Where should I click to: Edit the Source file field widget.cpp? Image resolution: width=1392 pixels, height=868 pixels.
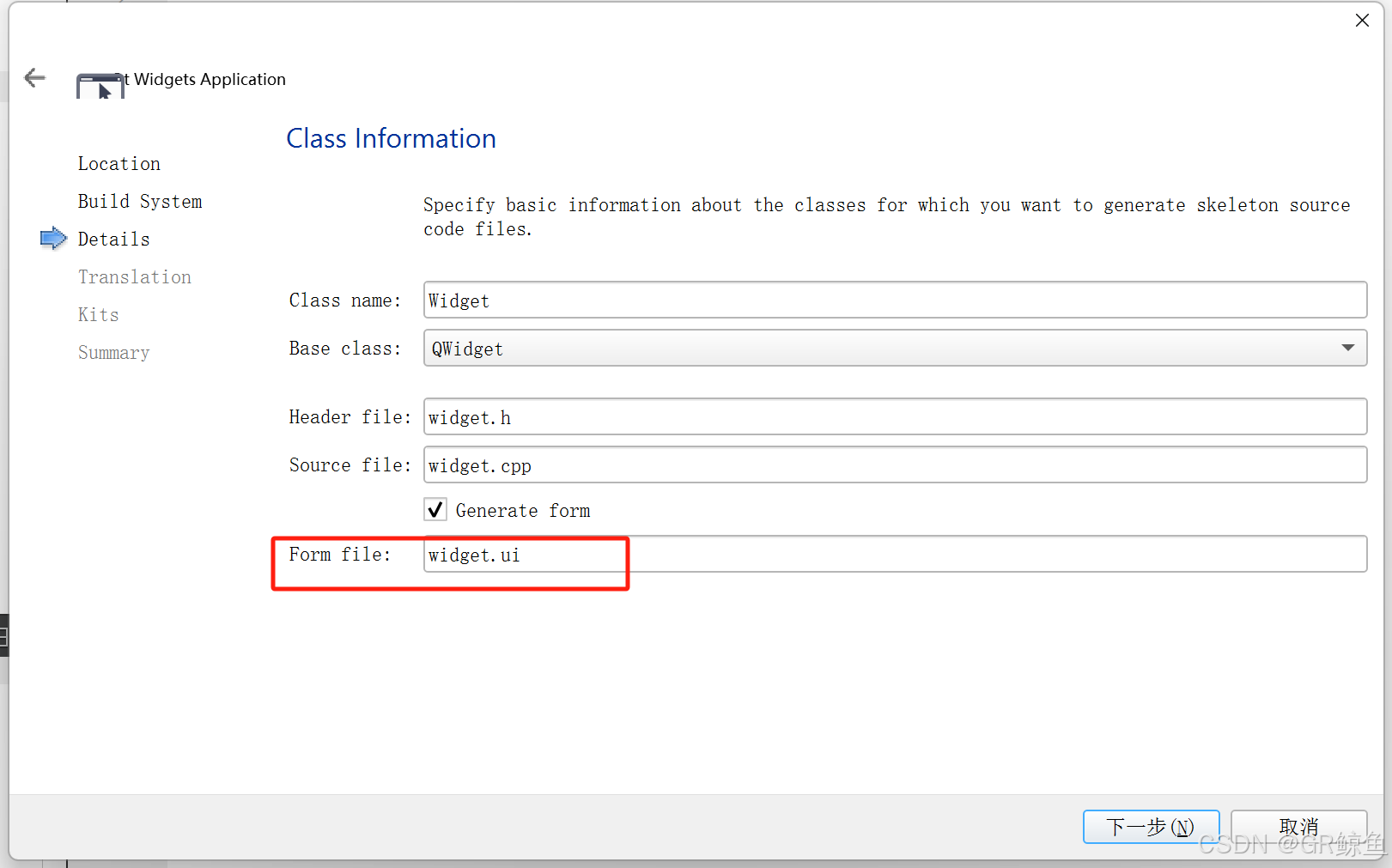point(895,464)
